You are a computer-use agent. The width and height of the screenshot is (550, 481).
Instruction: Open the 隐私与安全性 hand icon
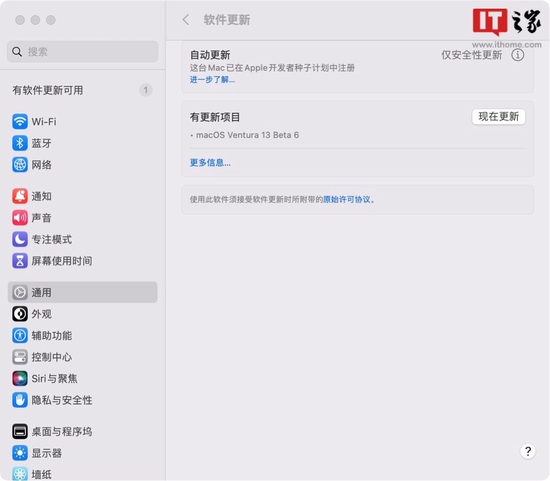[20, 400]
